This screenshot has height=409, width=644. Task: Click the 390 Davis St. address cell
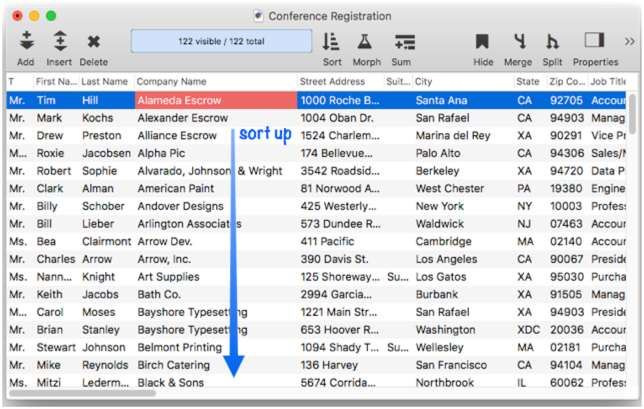coord(334,259)
